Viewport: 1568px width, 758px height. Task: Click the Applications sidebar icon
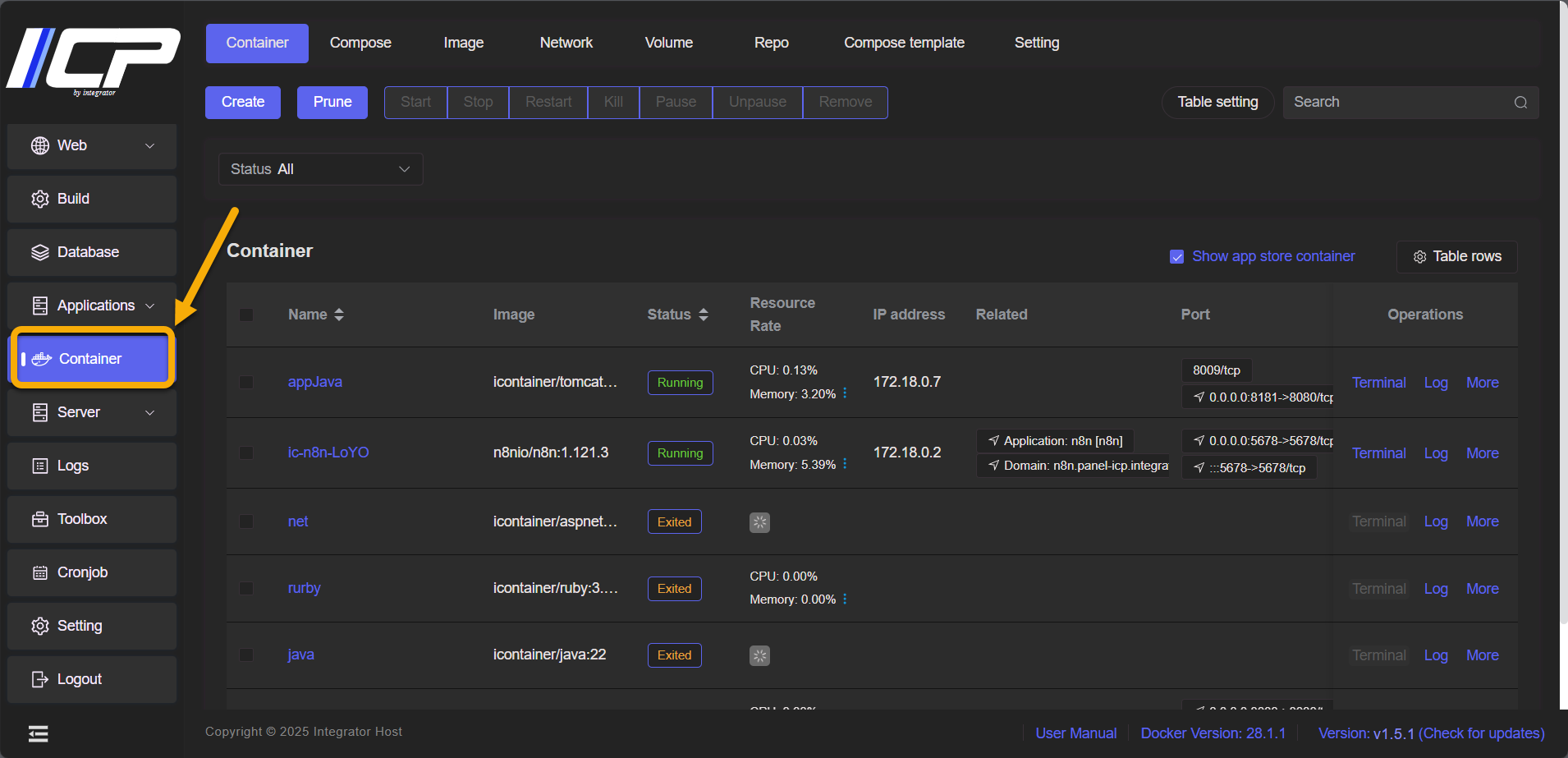point(40,305)
